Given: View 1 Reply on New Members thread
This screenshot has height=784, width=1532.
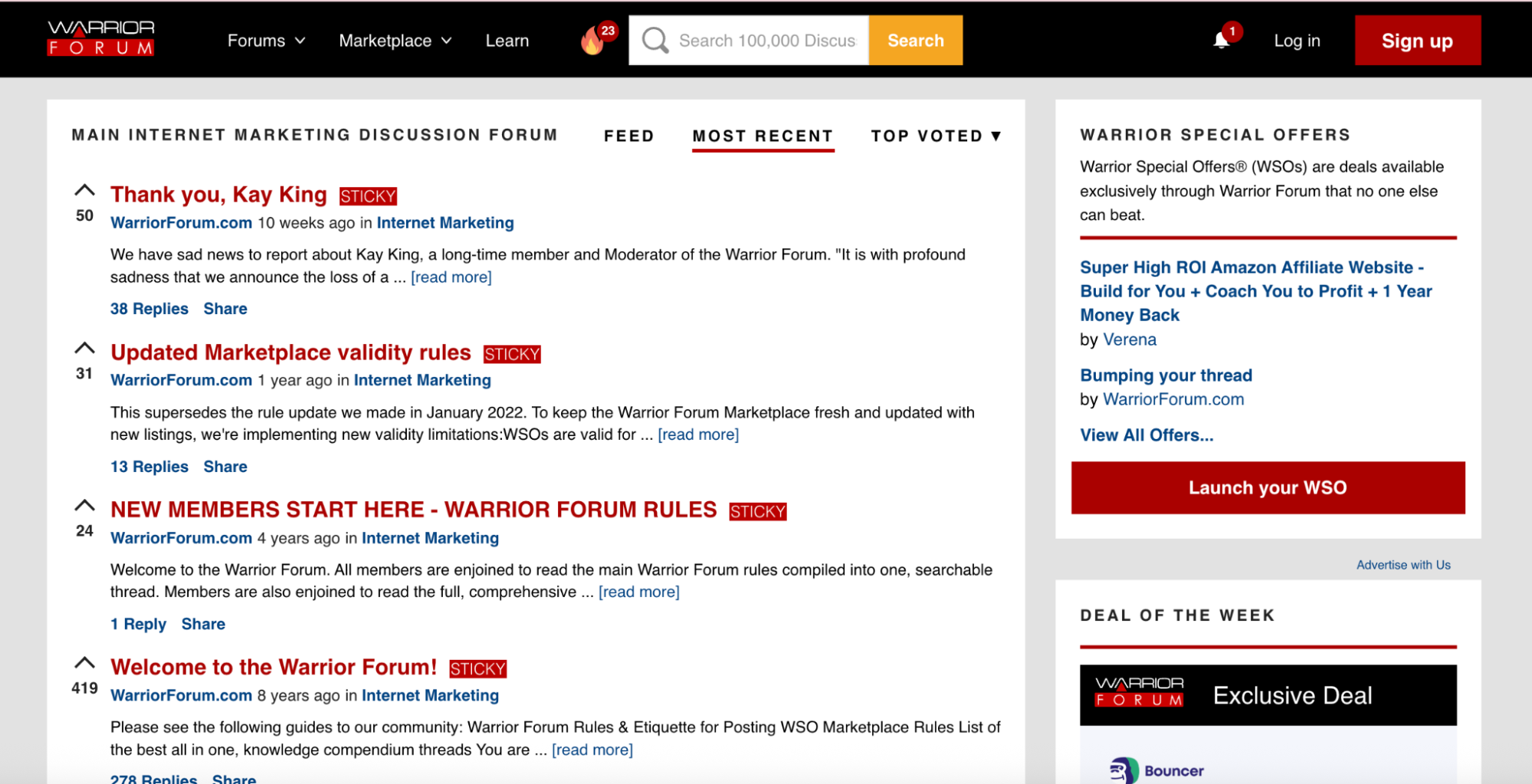Looking at the screenshot, I should pyautogui.click(x=138, y=624).
